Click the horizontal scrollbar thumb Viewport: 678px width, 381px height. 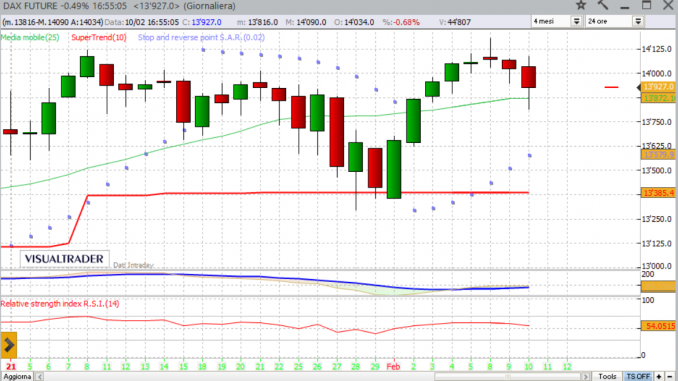(x=507, y=377)
